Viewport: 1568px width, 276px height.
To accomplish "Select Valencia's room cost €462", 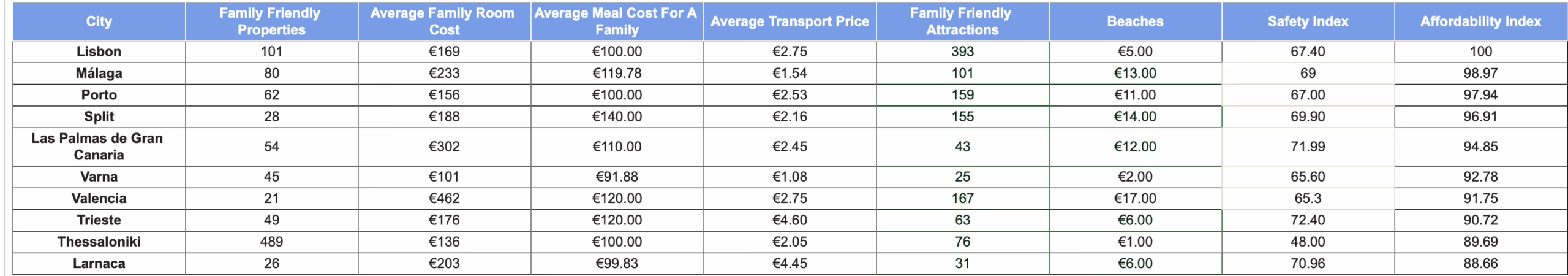I will point(444,199).
